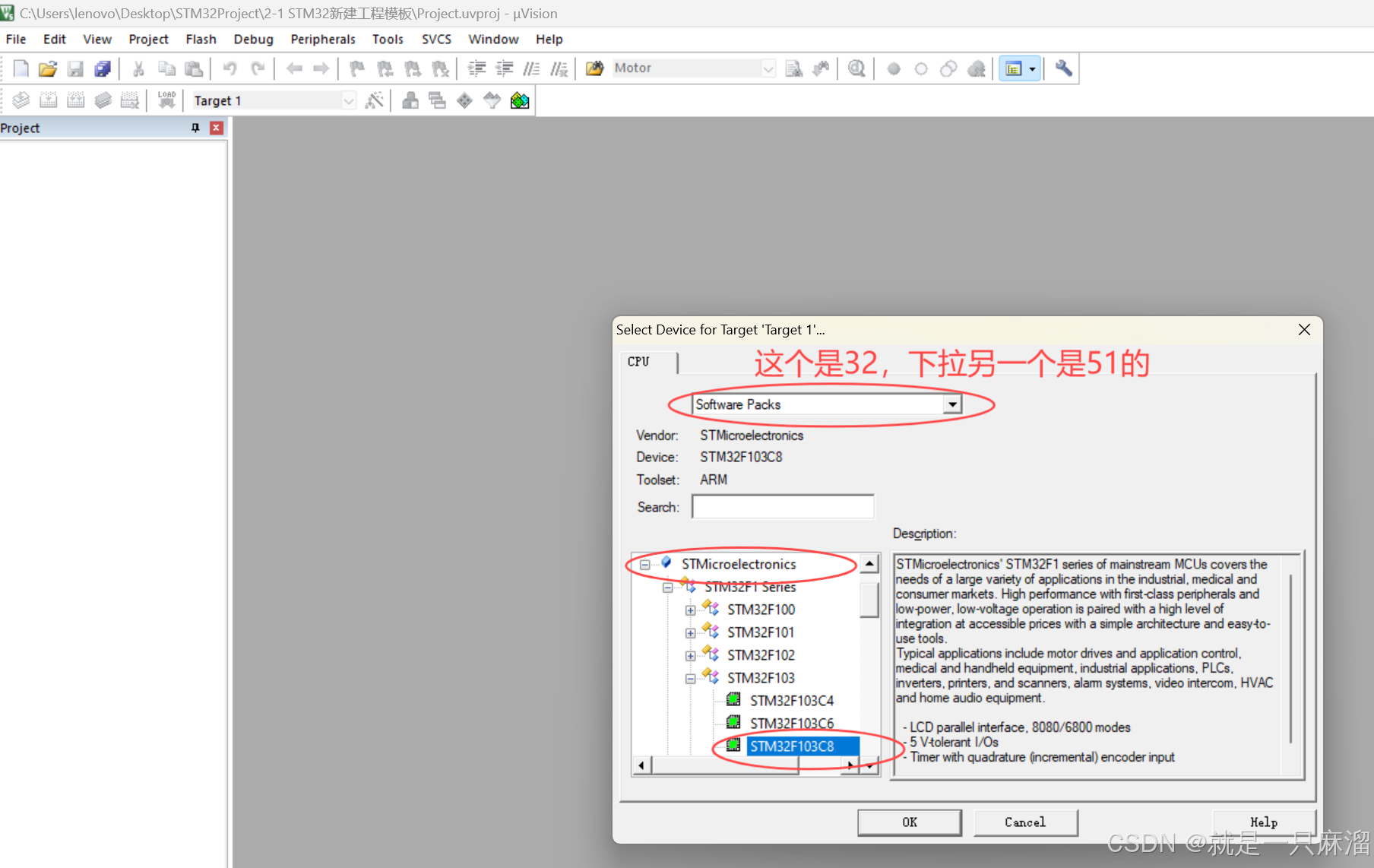This screenshot has width=1374, height=868.
Task: Click the Paste clipboard icon
Action: point(194,68)
